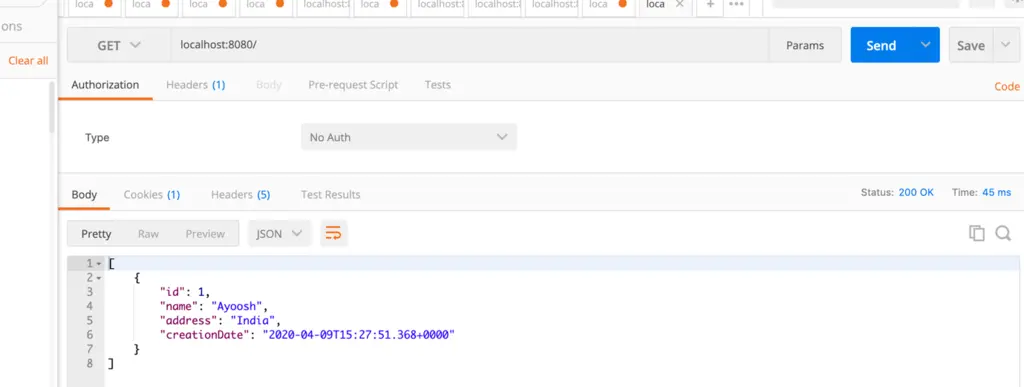Click the localhost:8080/ URL field
The image size is (1024, 387).
(x=470, y=46)
